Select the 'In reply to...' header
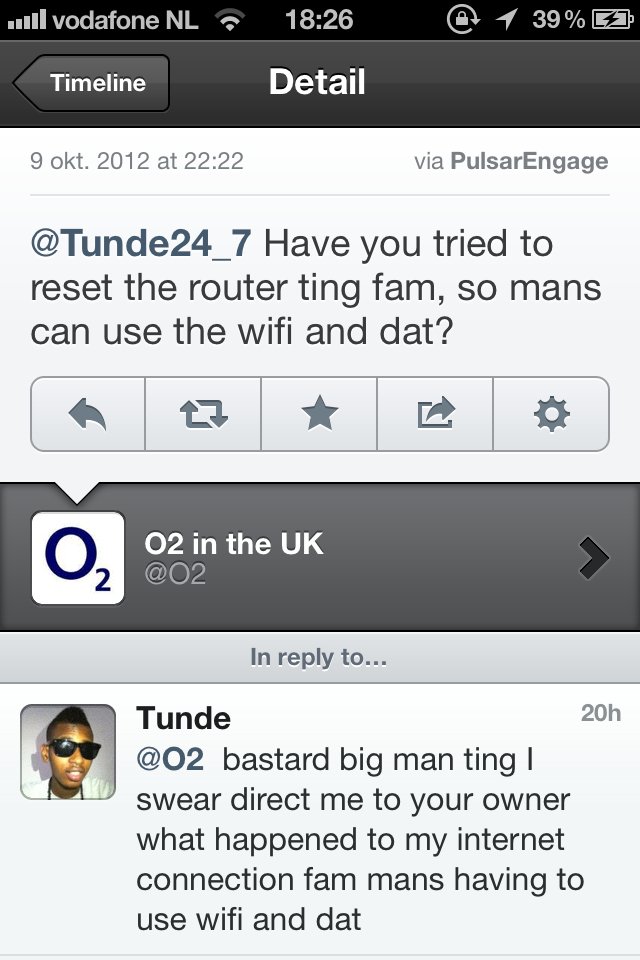Viewport: 640px width, 960px height. (x=320, y=657)
